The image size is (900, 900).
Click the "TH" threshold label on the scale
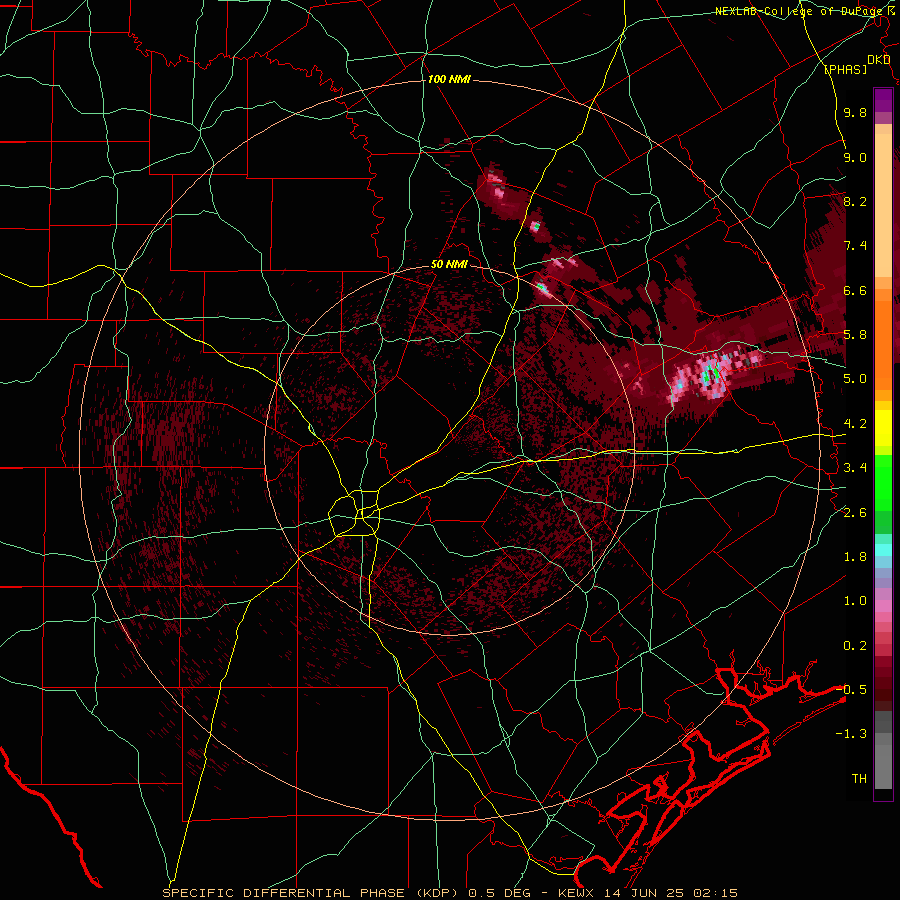click(x=859, y=779)
